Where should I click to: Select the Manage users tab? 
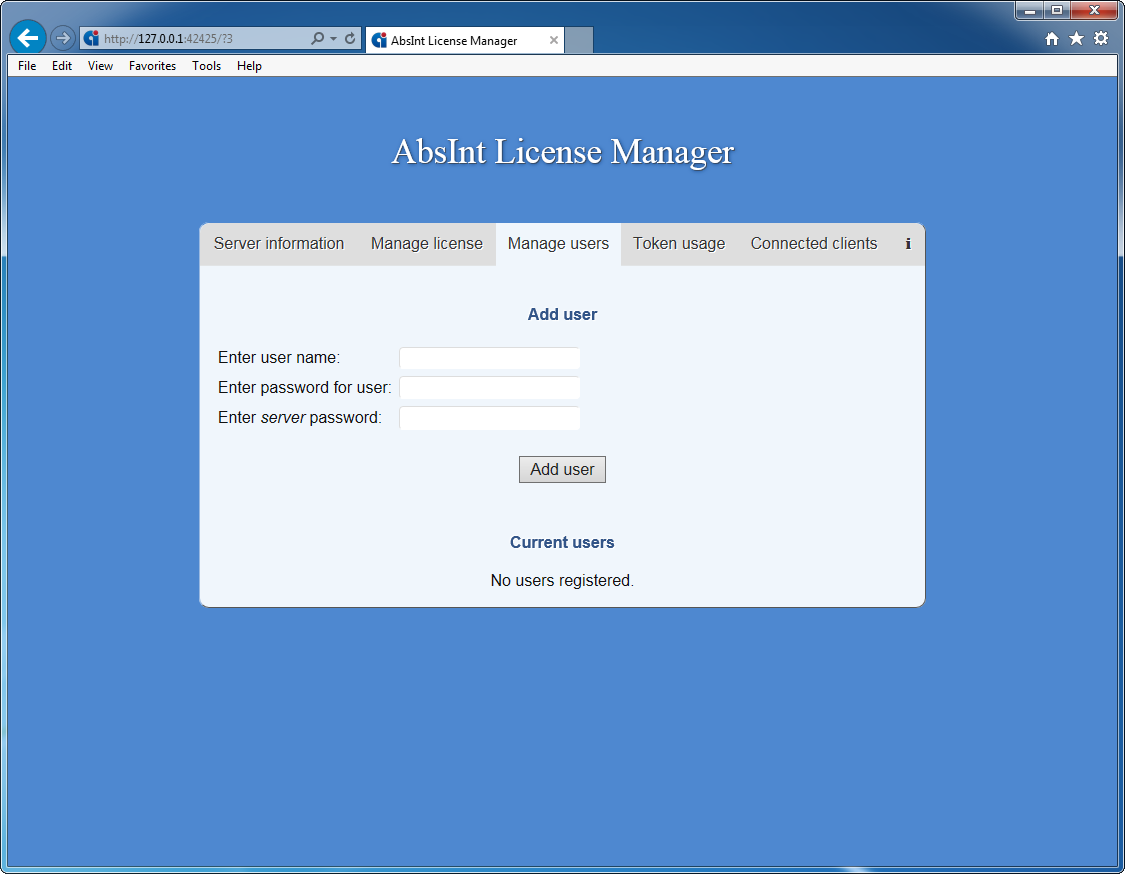click(x=558, y=244)
